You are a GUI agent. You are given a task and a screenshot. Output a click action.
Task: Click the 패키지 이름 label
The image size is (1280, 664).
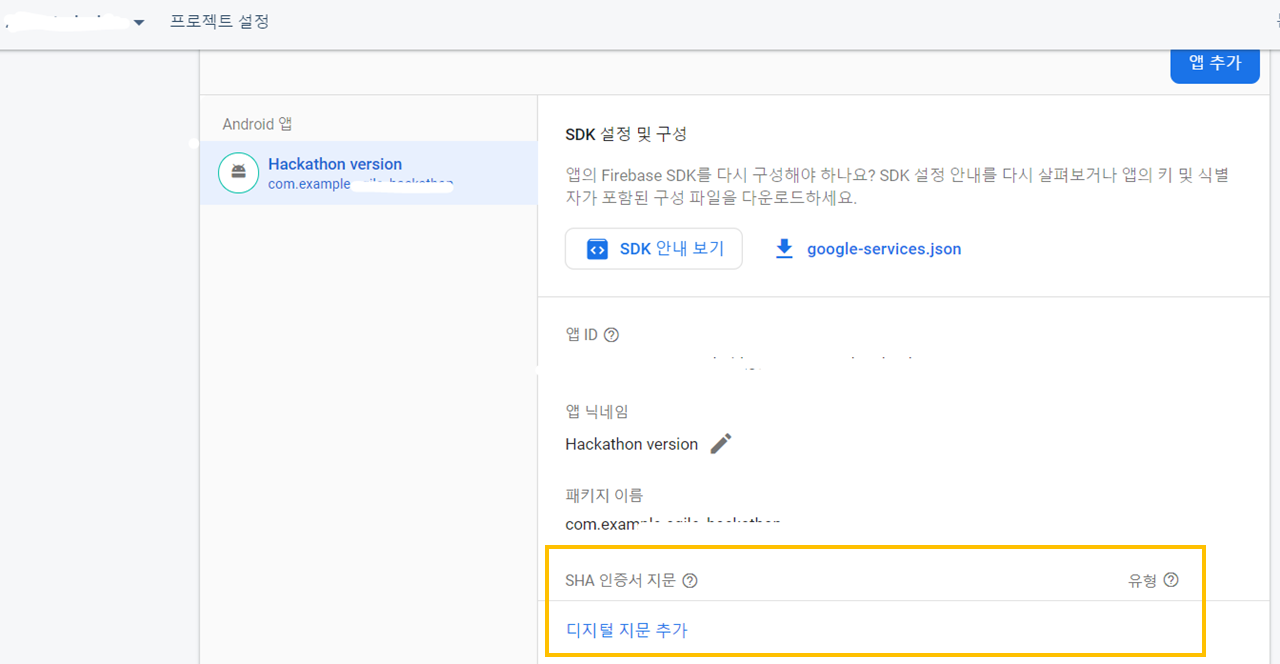604,495
